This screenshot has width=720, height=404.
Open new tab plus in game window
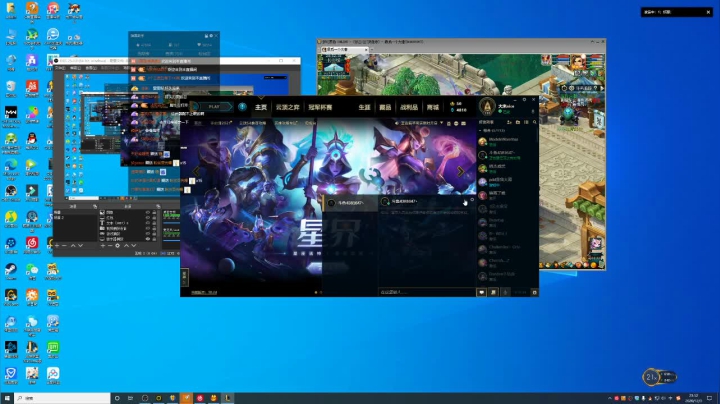[371, 49]
